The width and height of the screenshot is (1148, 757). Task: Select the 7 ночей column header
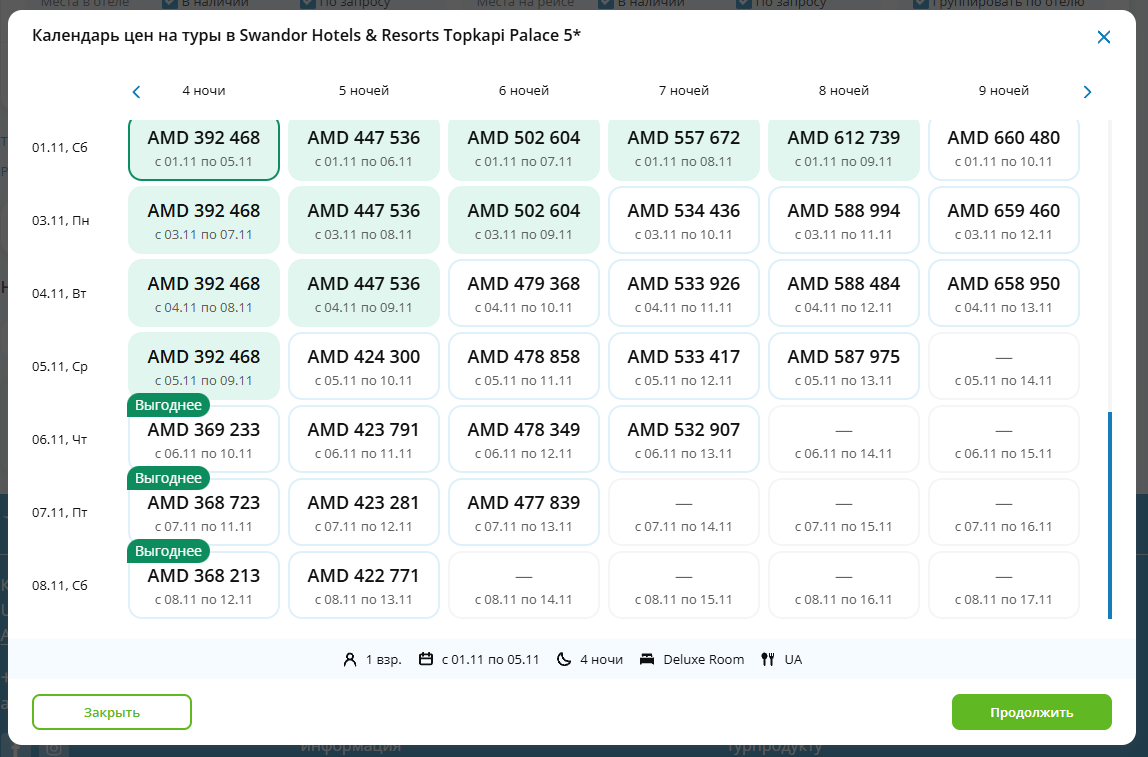(684, 91)
